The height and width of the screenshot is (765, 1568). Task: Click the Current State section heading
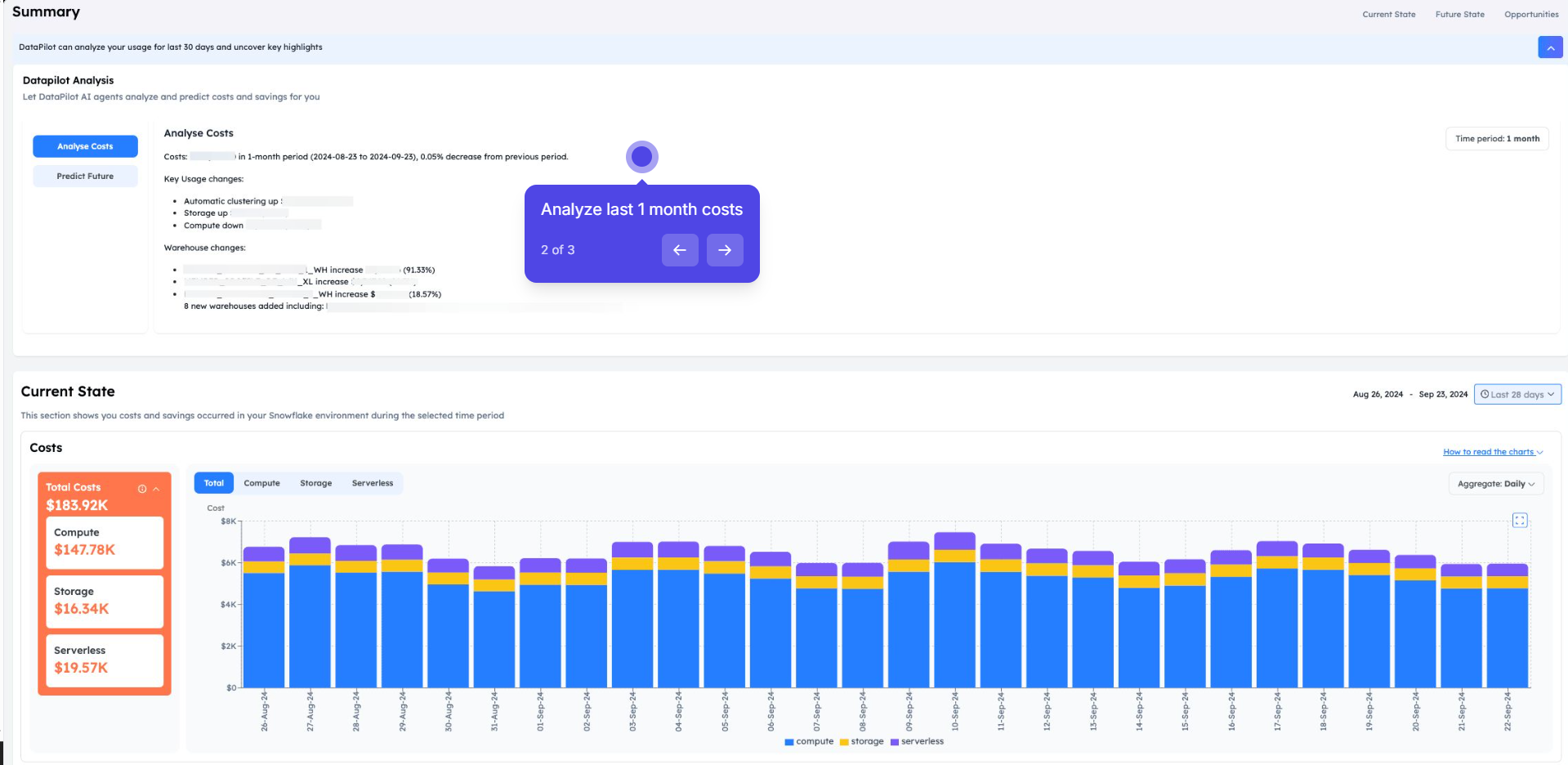click(68, 391)
